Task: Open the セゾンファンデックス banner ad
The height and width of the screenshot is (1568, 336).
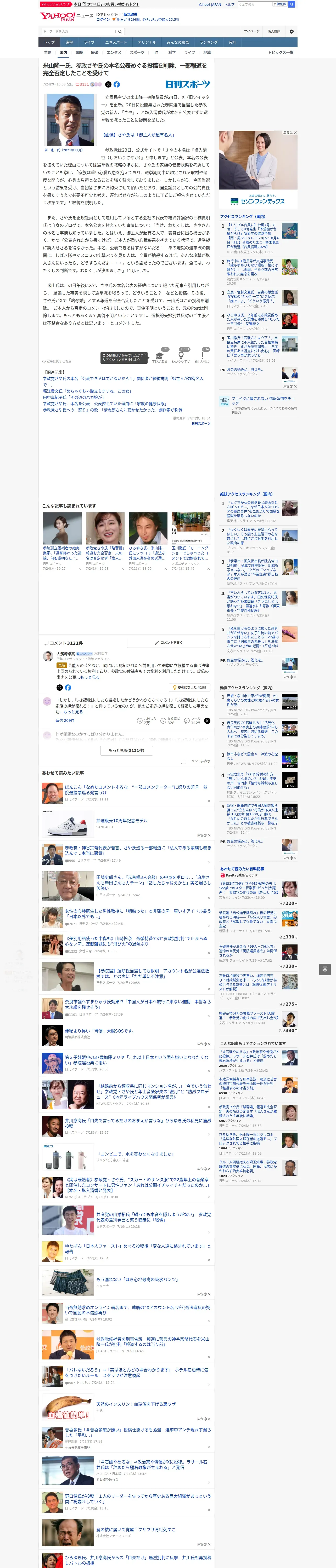Action: point(258,169)
